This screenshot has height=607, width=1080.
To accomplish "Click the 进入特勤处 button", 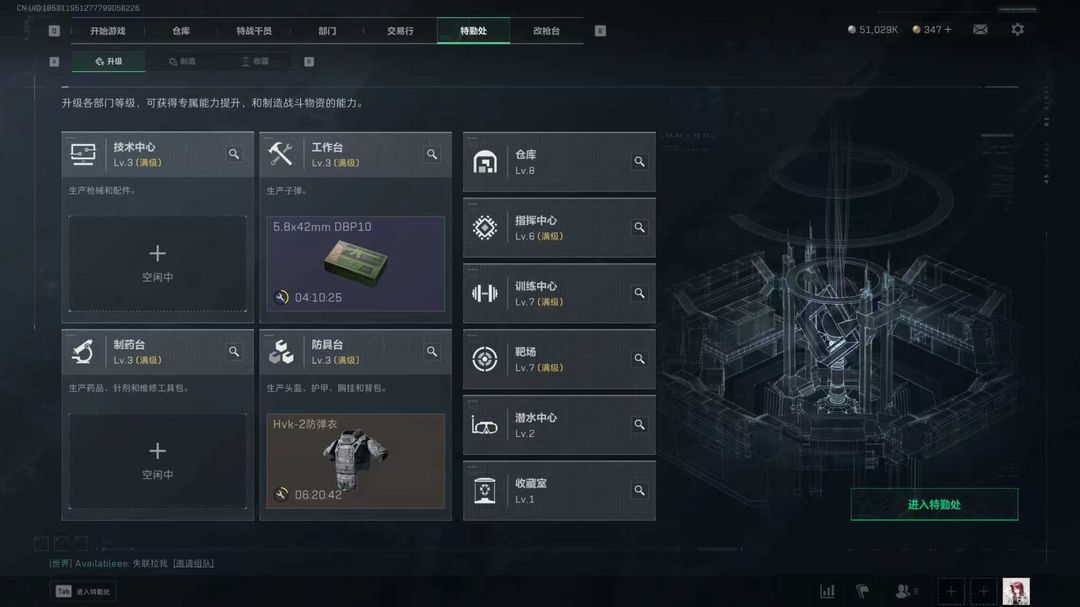I will pos(934,504).
